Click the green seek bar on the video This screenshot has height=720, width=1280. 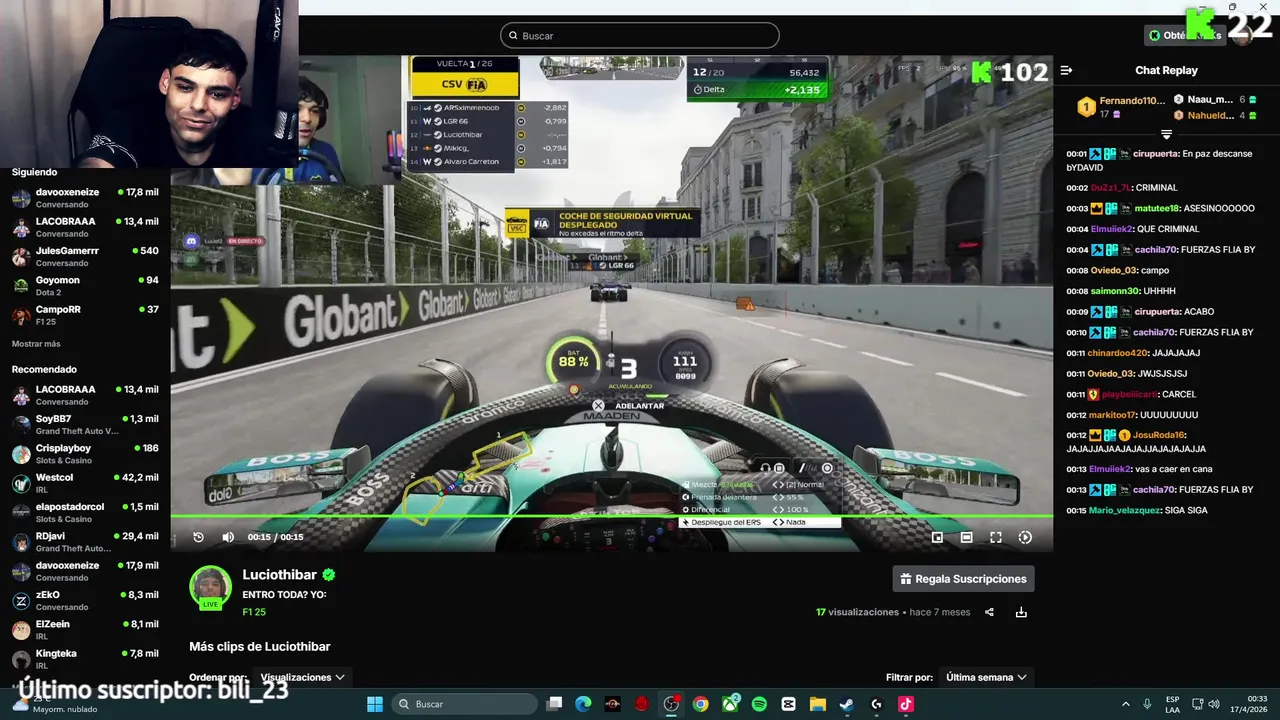click(612, 516)
